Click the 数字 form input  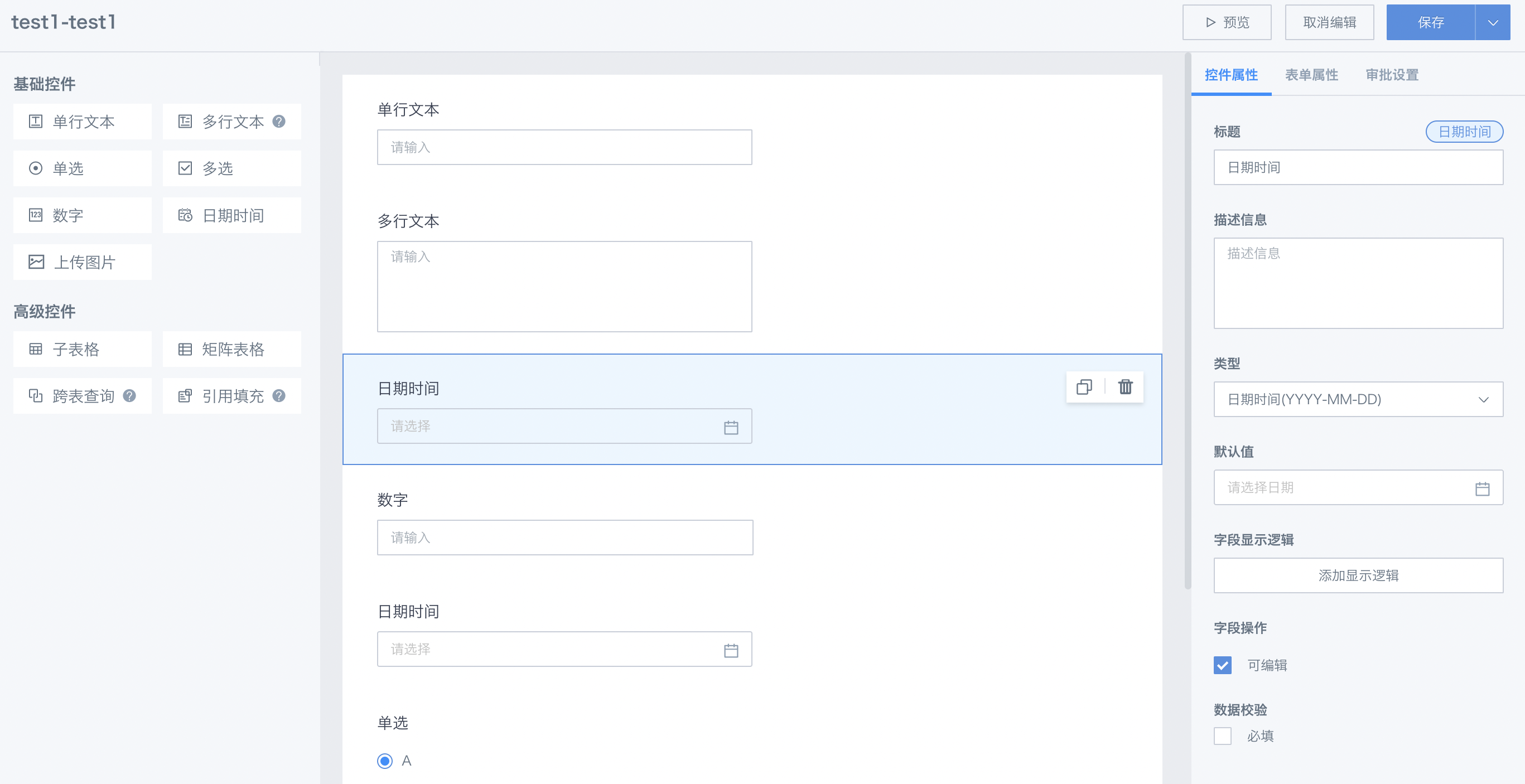[x=565, y=538]
